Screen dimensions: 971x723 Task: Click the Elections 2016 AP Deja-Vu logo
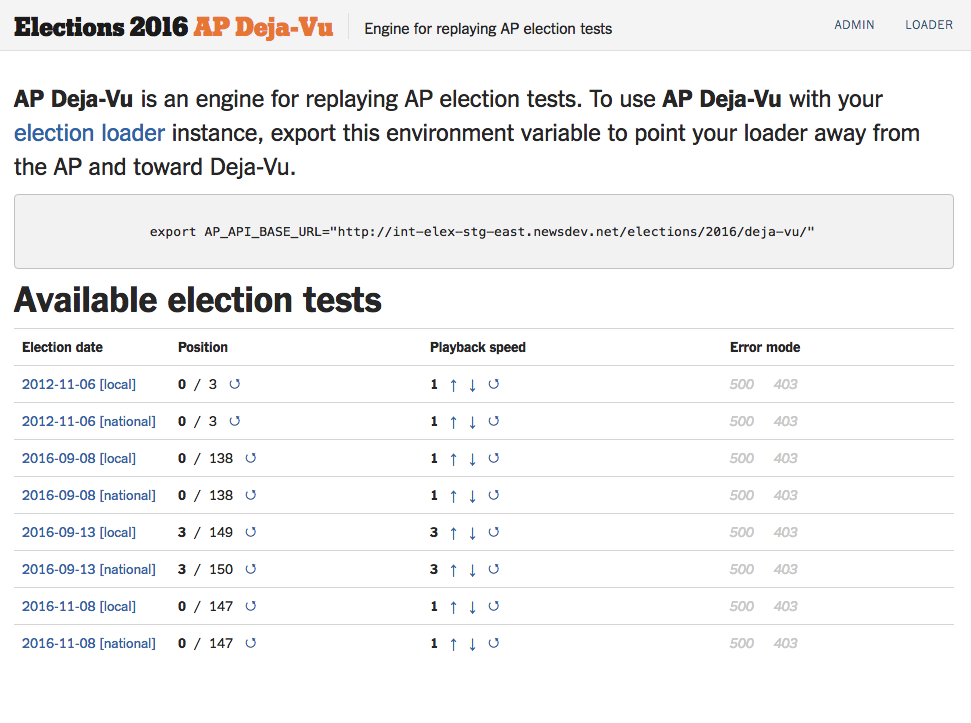(x=173, y=27)
